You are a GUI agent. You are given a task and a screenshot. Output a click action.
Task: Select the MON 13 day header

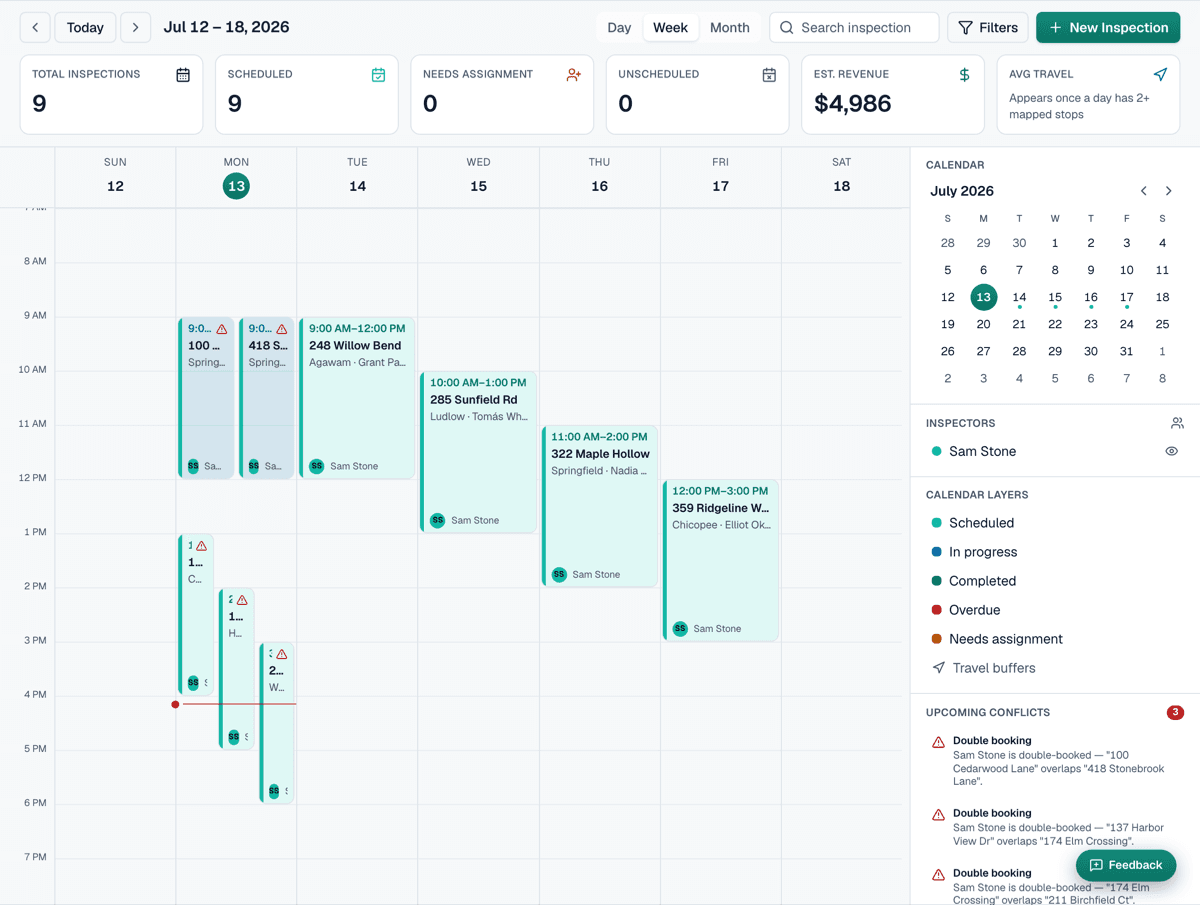click(x=236, y=177)
